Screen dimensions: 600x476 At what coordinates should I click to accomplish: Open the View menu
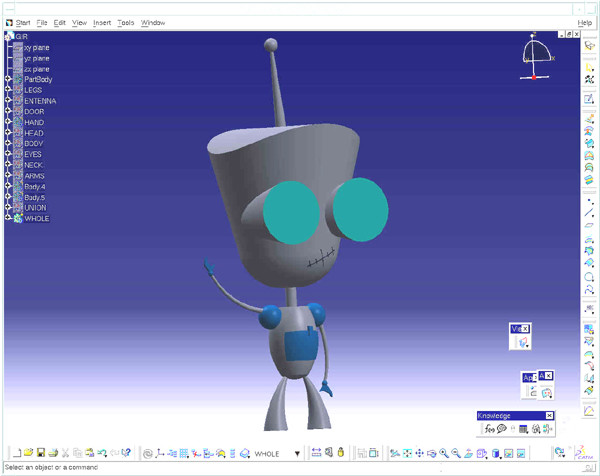tap(79, 23)
